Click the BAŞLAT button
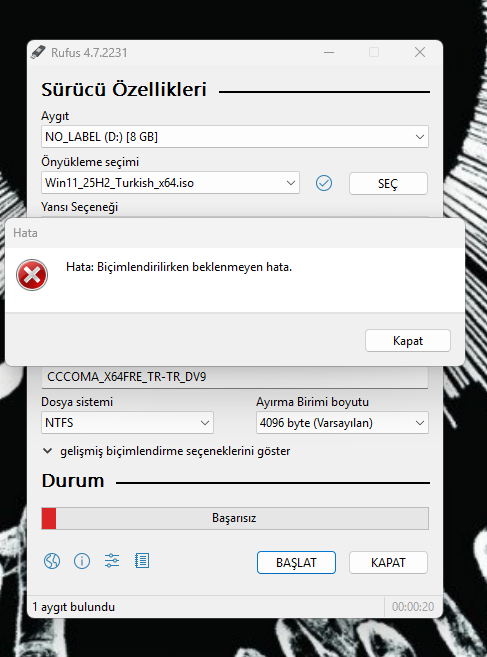Image resolution: width=487 pixels, height=657 pixels. pos(296,562)
